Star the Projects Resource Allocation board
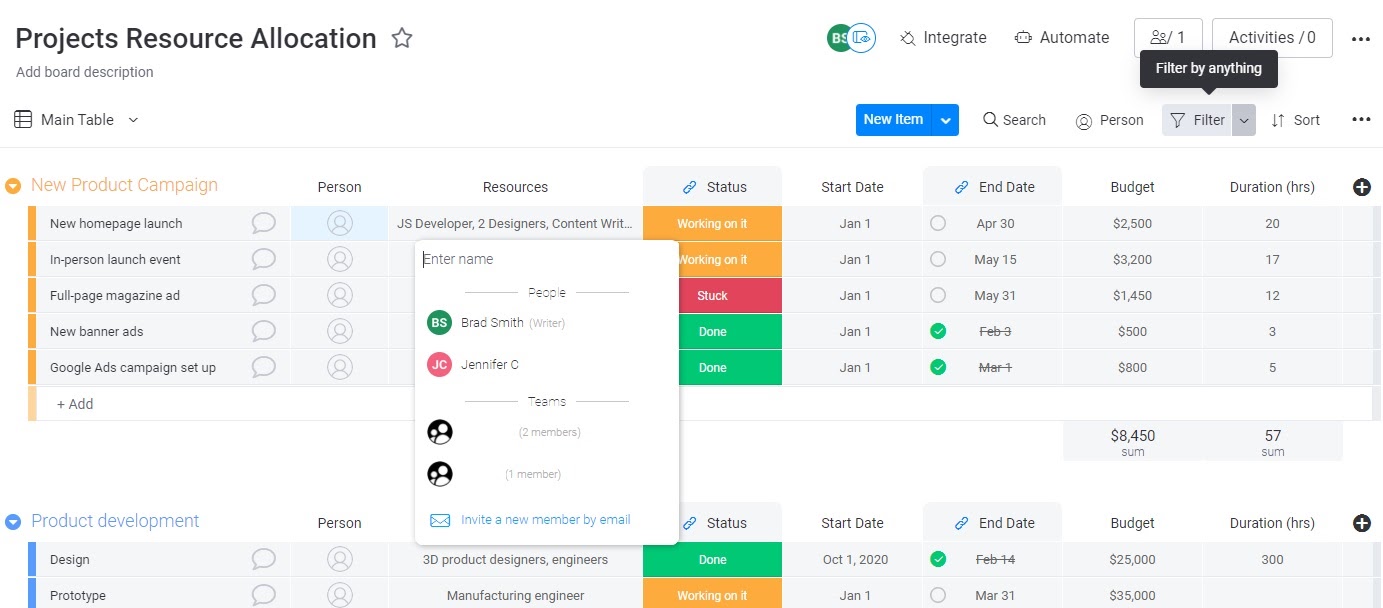This screenshot has height=608, width=1383. [402, 39]
